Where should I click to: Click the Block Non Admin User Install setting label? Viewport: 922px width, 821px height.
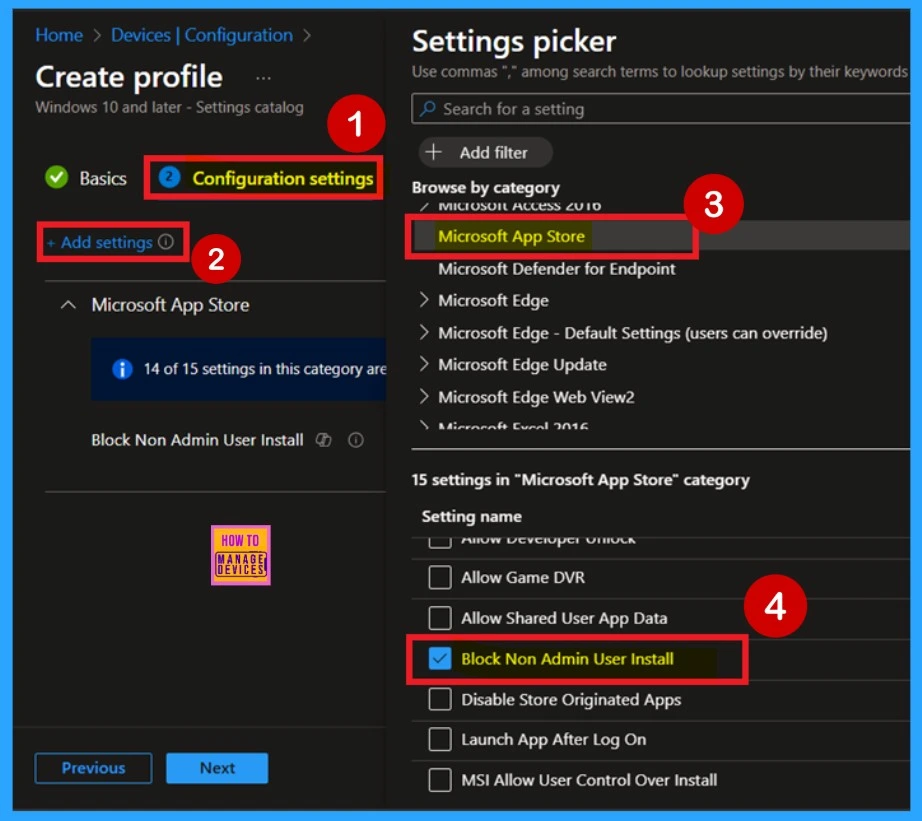pos(198,440)
